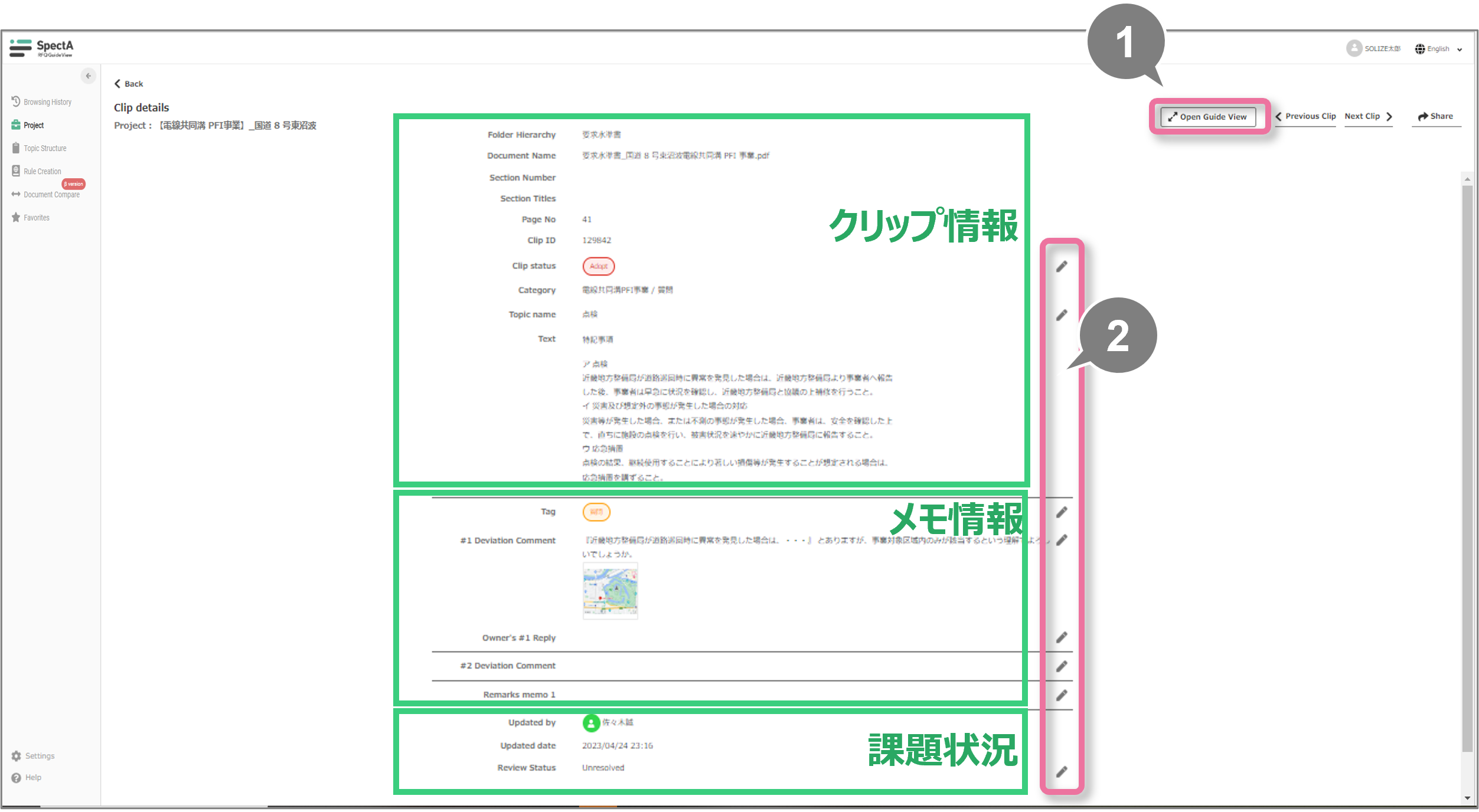
Task: Open Browsing History in sidebar
Action: click(47, 102)
